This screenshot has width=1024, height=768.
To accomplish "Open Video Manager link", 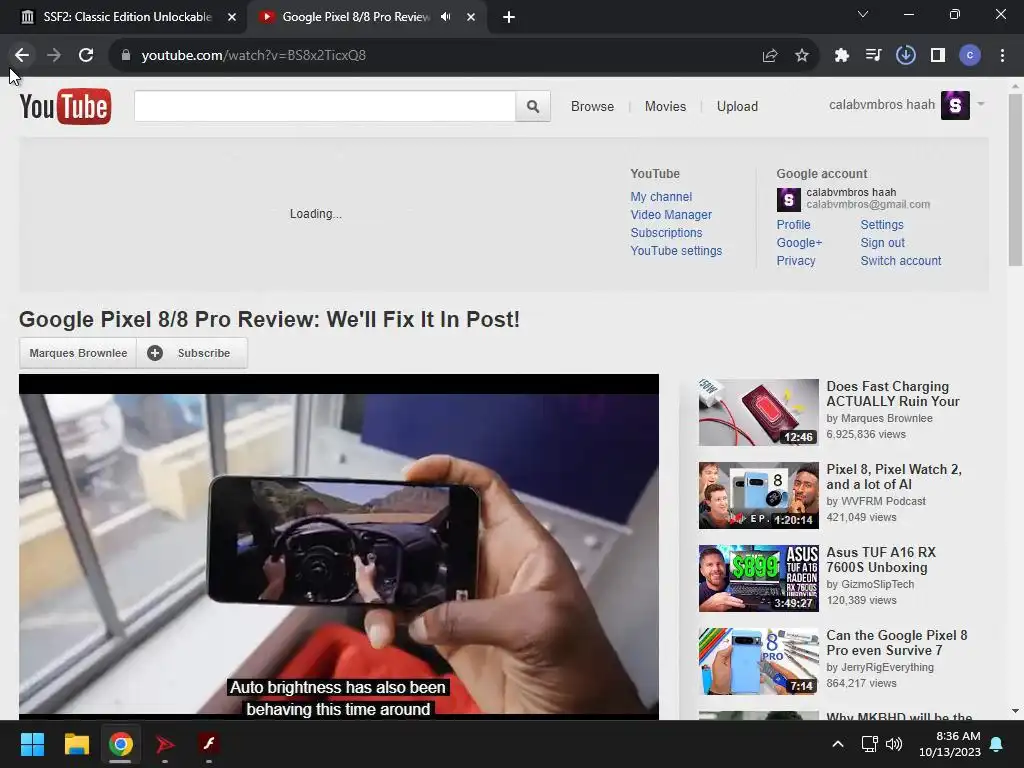I will click(671, 215).
